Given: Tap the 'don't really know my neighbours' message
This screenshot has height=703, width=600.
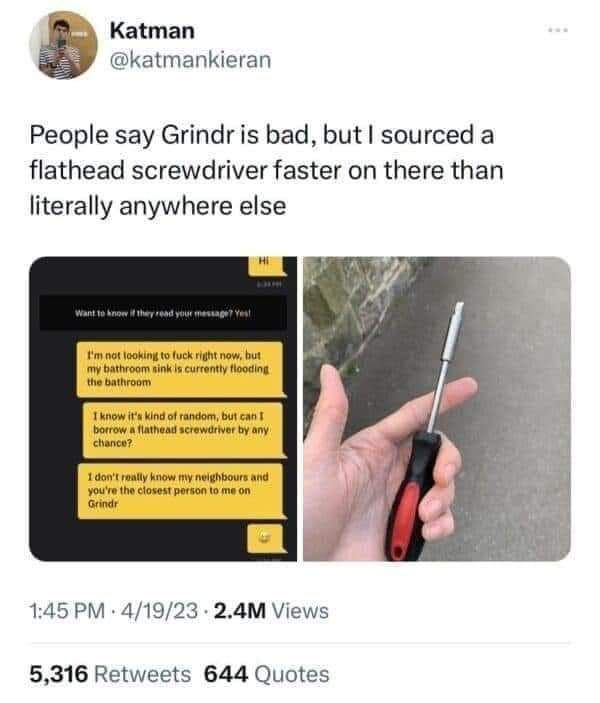Looking at the screenshot, I should tap(181, 490).
